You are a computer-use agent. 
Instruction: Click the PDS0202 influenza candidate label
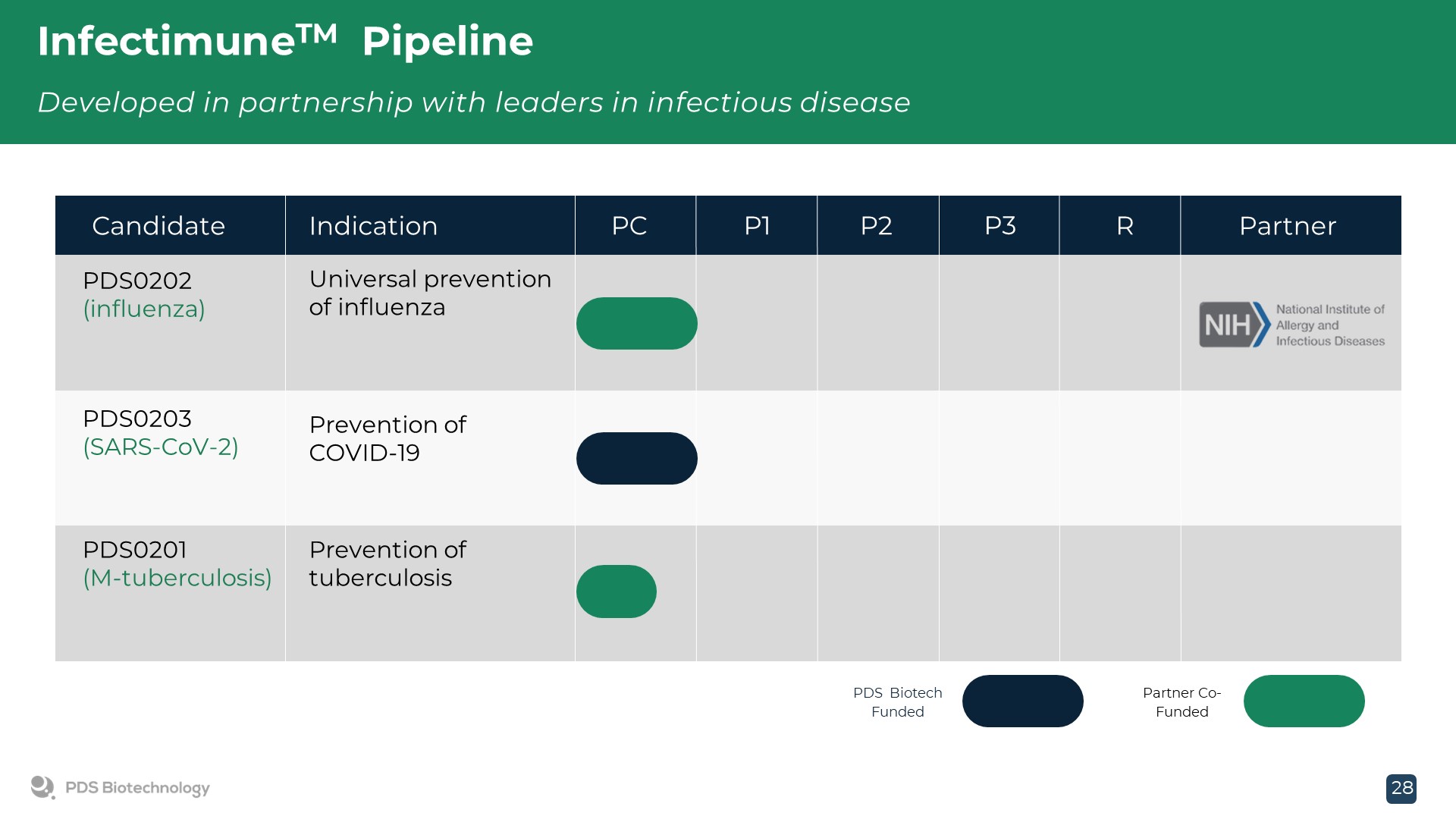pyautogui.click(x=144, y=295)
